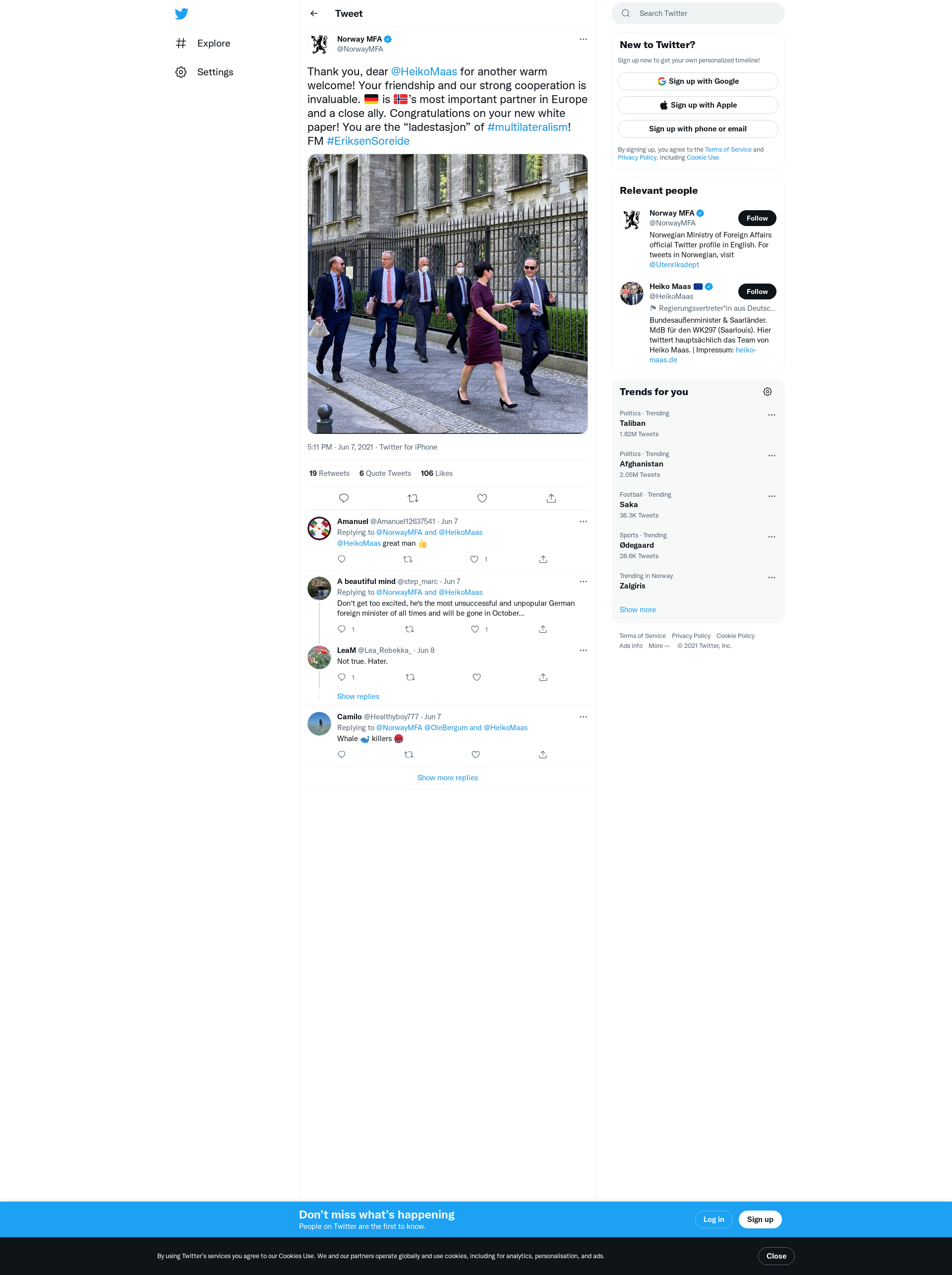Retweet the Norway MFA tweet
This screenshot has width=952, height=1275.
point(413,498)
